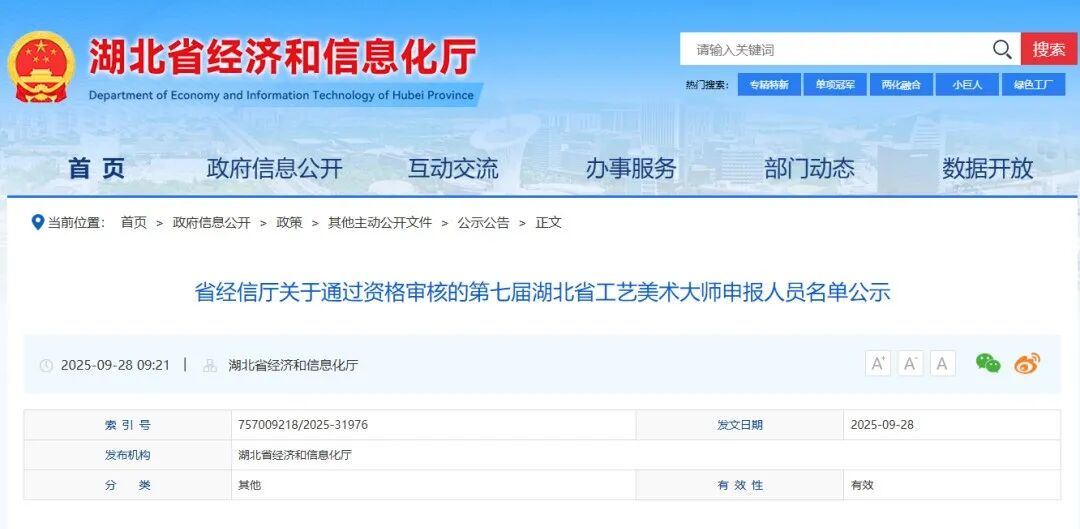Click the 专精特新 hot search tag

click(769, 85)
